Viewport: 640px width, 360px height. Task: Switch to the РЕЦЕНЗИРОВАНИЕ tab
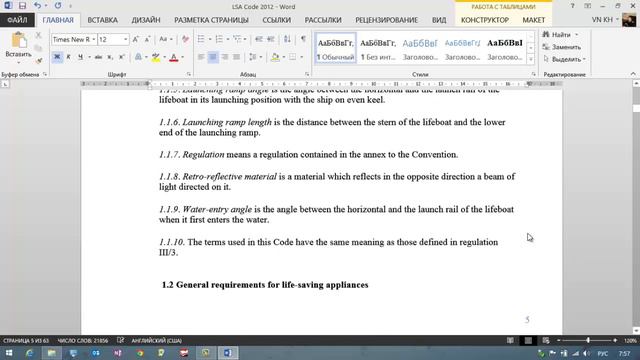386,20
